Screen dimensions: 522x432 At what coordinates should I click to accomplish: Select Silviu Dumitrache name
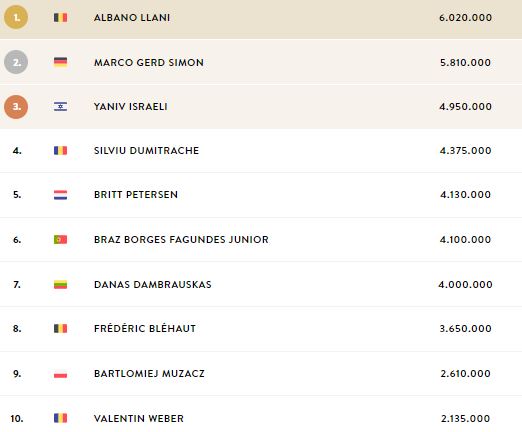click(146, 151)
